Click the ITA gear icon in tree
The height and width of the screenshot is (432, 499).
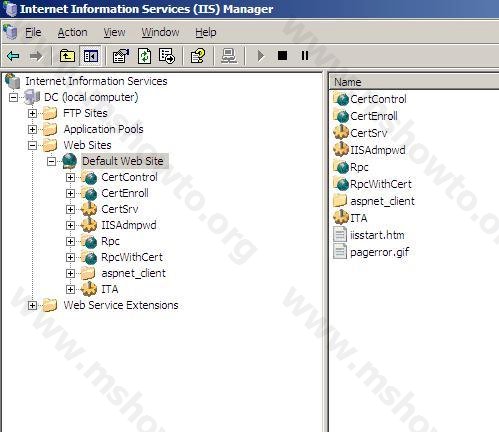click(89, 289)
